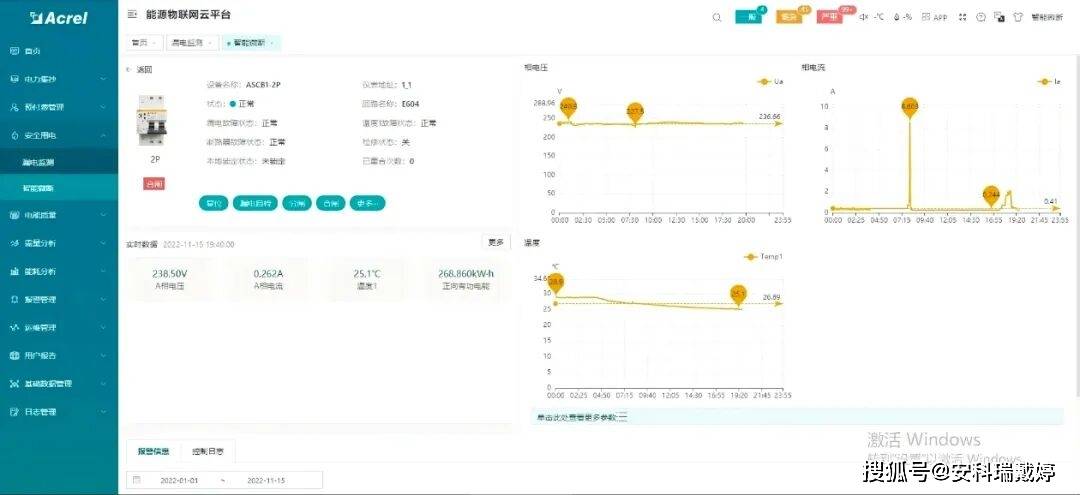Click the 电能质量 sidebar icon
The image size is (1080, 495).
[x=14, y=215]
